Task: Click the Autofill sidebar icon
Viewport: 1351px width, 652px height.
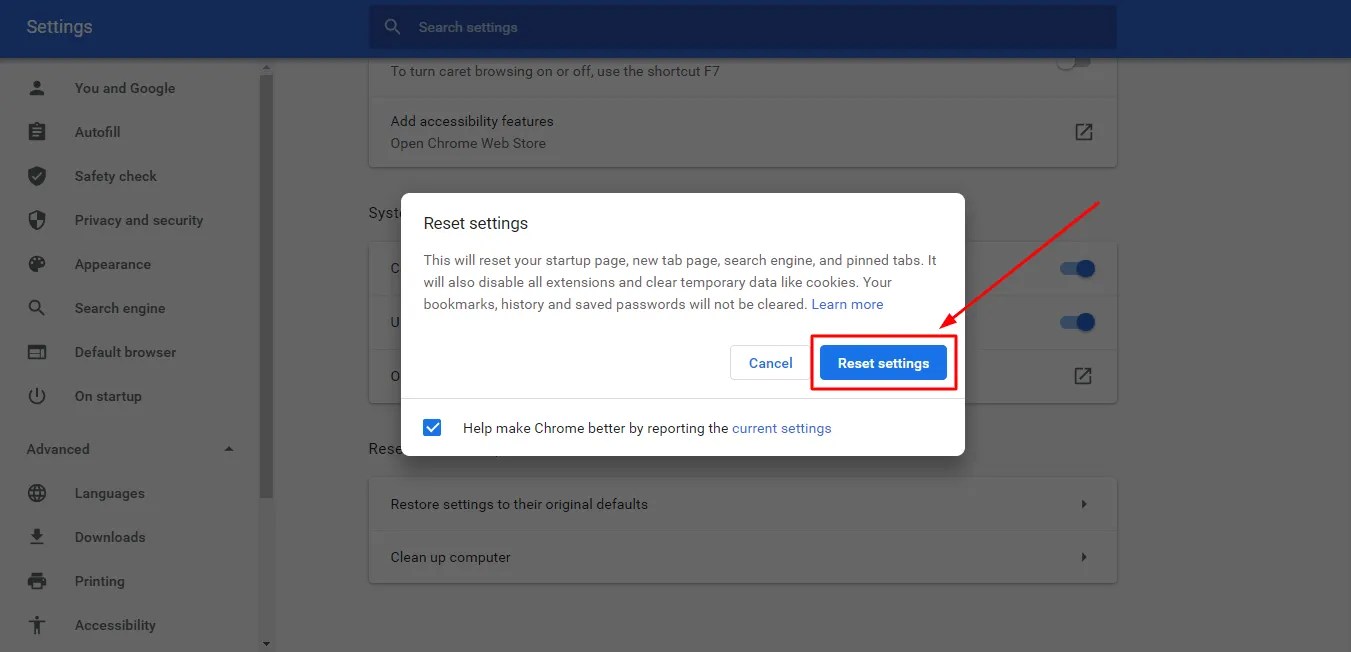Action: (x=37, y=132)
